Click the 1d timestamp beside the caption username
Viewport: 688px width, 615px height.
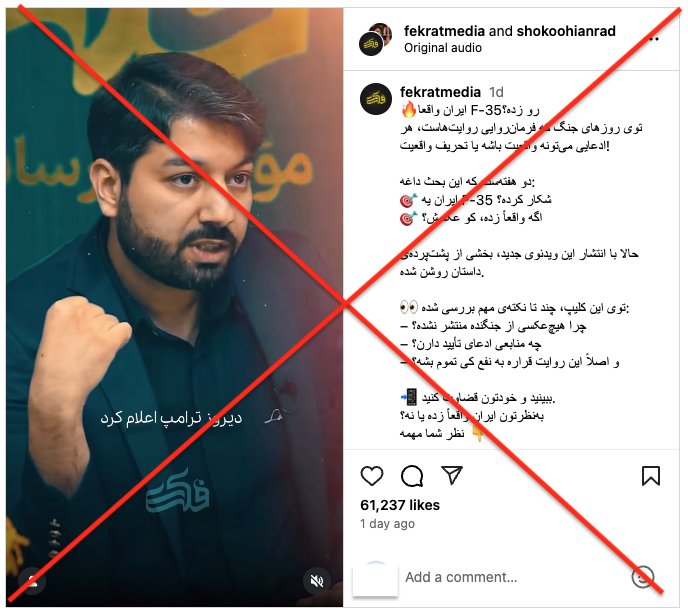pos(496,92)
